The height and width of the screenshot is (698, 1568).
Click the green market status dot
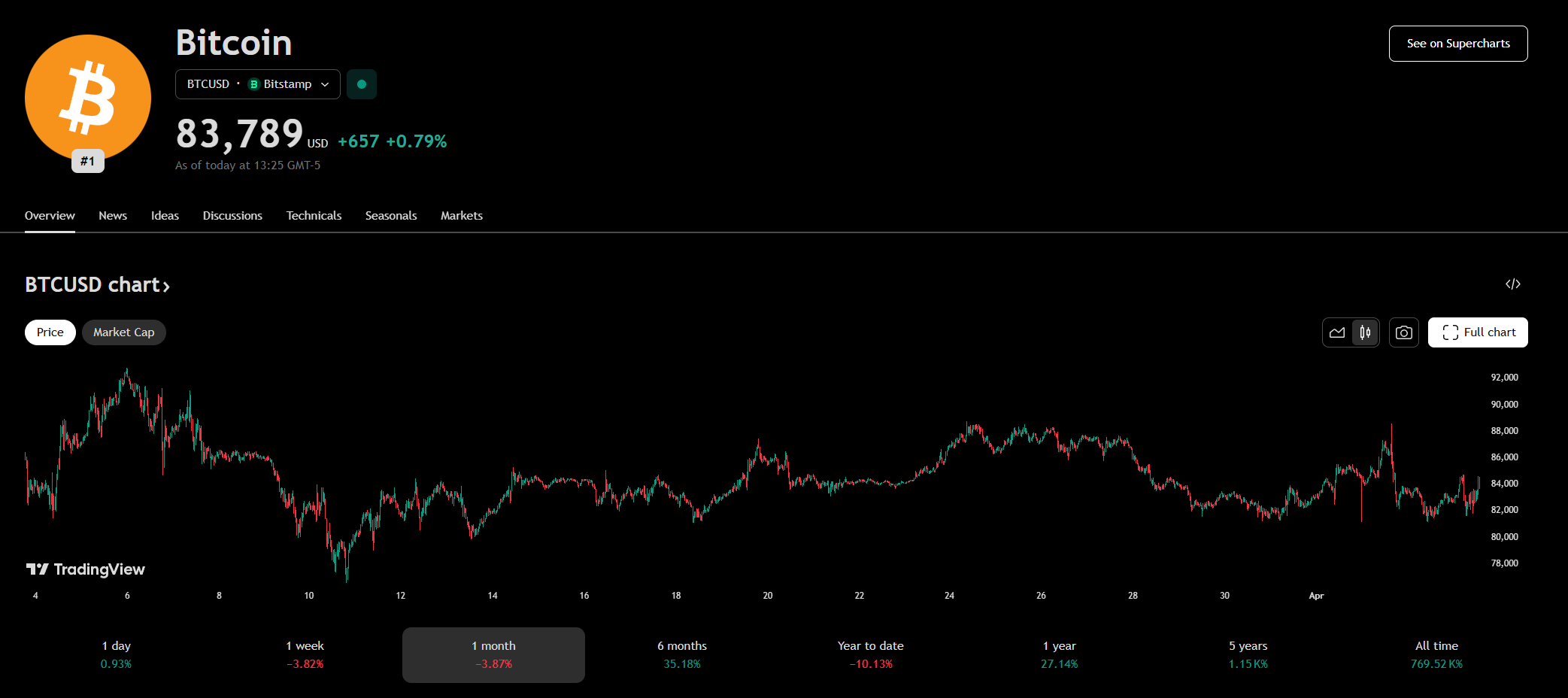point(362,84)
